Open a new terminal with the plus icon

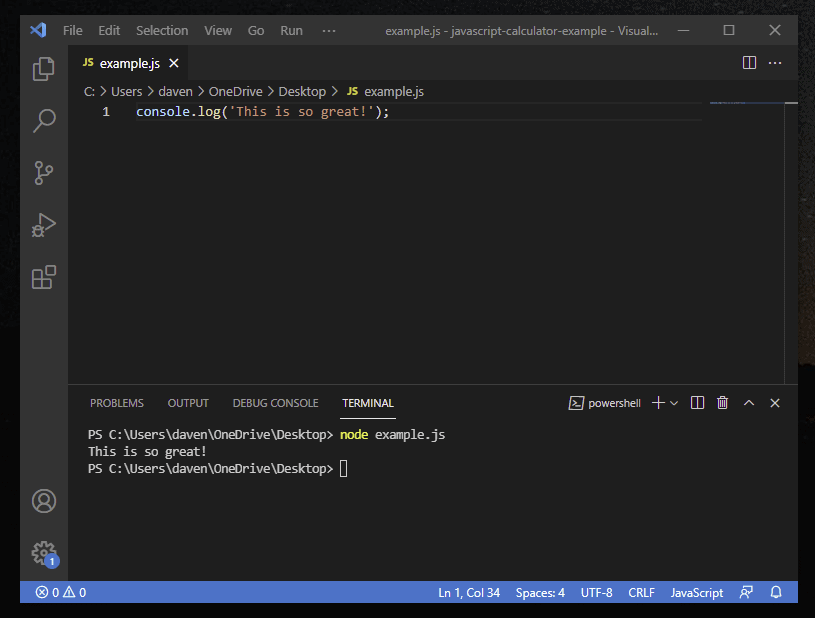coord(657,402)
